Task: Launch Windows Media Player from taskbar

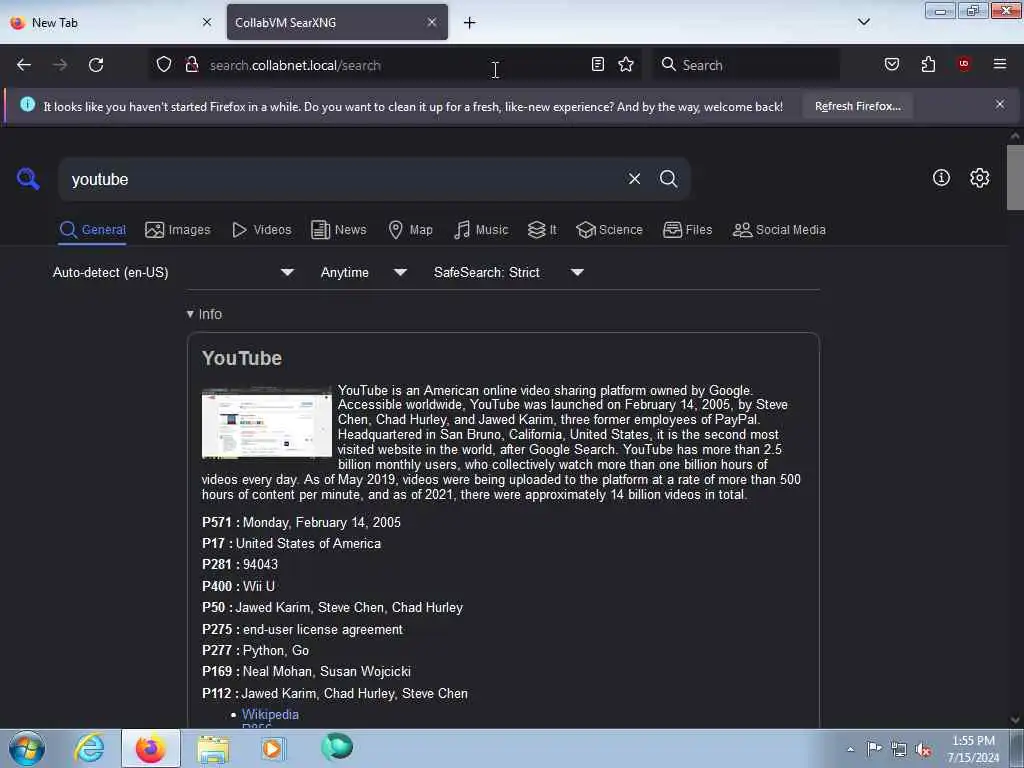Action: pos(273,748)
